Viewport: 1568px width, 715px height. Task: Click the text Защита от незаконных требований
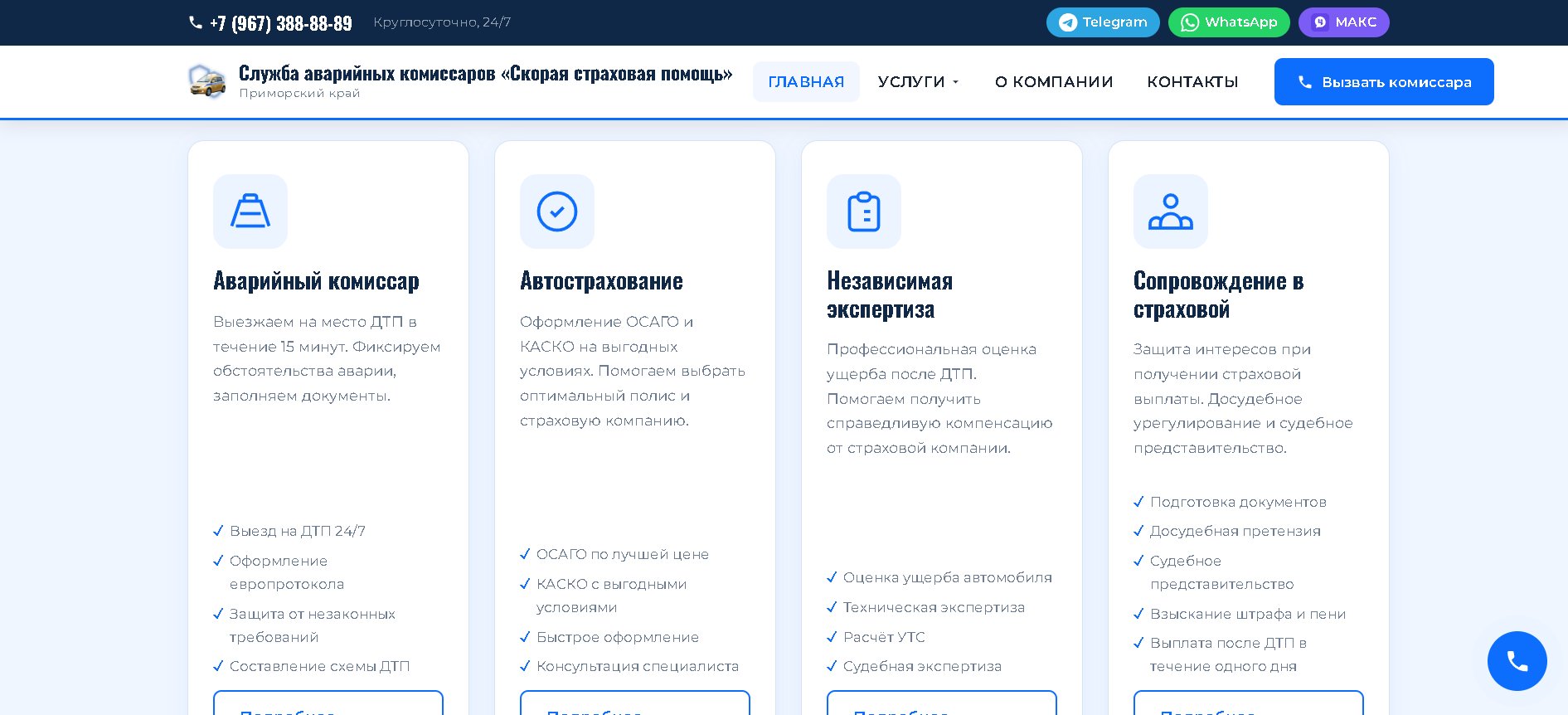pyautogui.click(x=313, y=625)
